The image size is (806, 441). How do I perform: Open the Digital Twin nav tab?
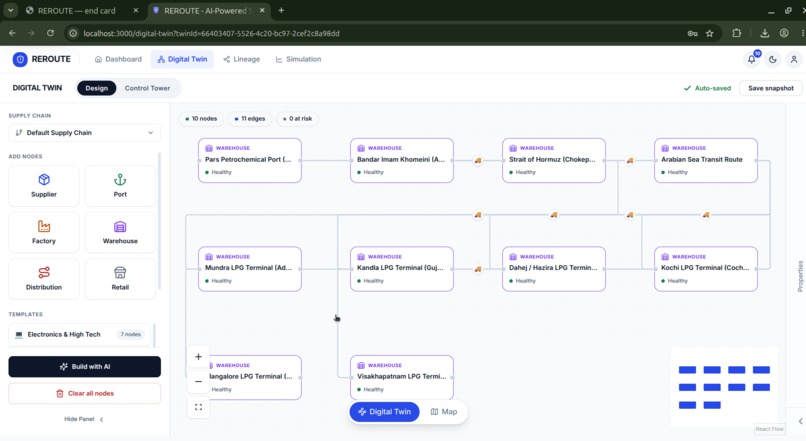point(182,60)
